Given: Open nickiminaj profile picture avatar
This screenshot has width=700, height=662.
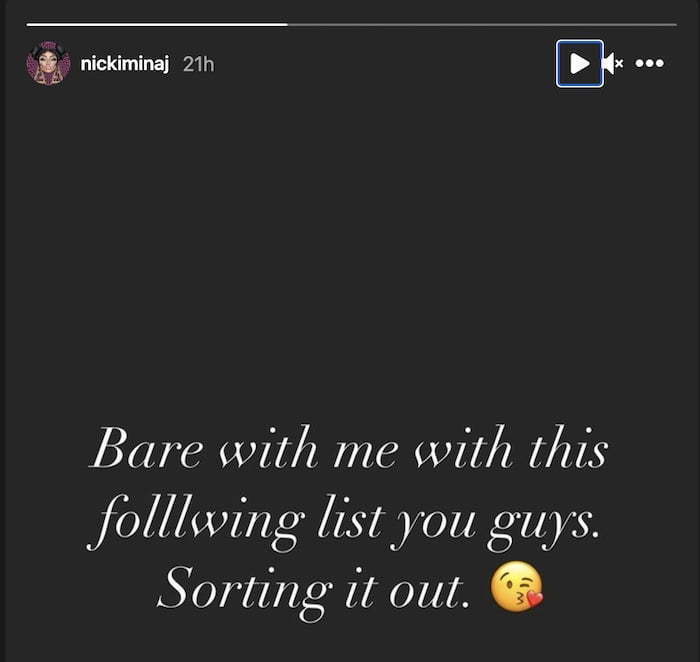Looking at the screenshot, I should click(x=48, y=63).
